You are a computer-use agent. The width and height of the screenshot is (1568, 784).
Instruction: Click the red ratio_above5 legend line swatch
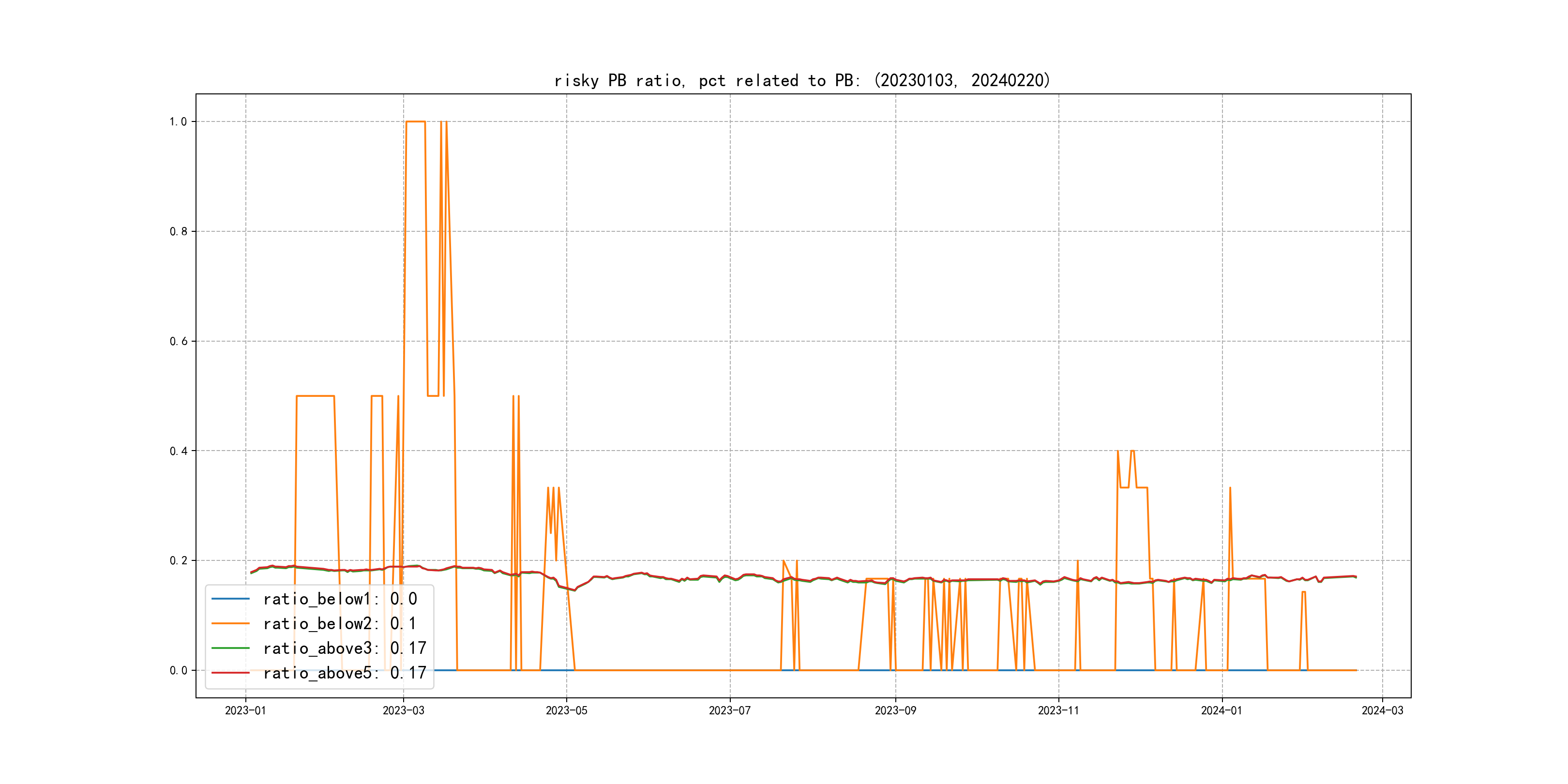tap(230, 673)
